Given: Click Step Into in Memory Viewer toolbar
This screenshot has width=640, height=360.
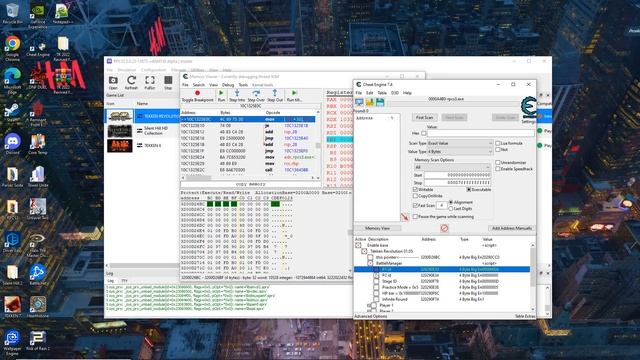Looking at the screenshot, I should pyautogui.click(x=237, y=96).
